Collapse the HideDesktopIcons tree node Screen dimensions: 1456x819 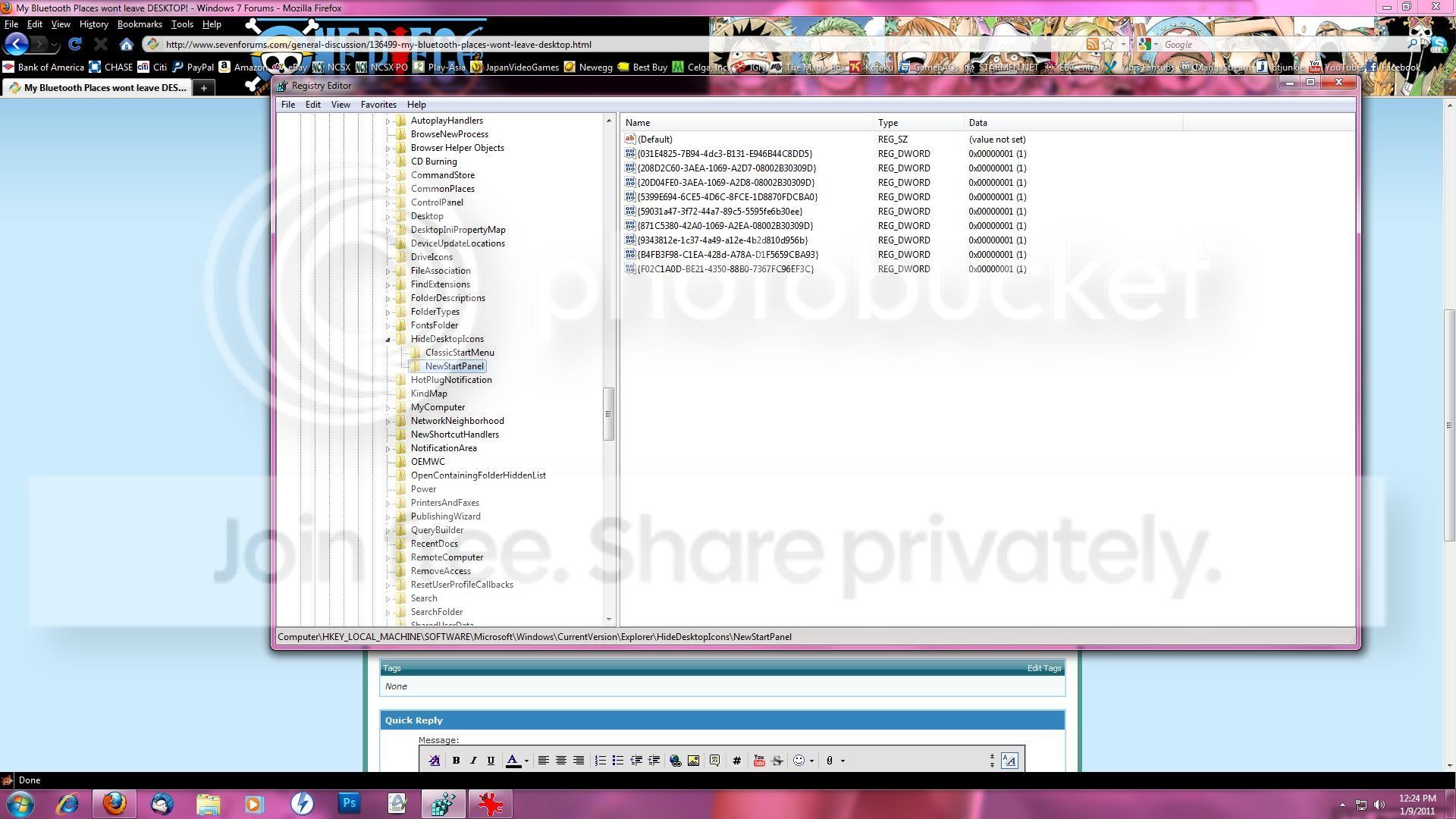pyautogui.click(x=388, y=339)
